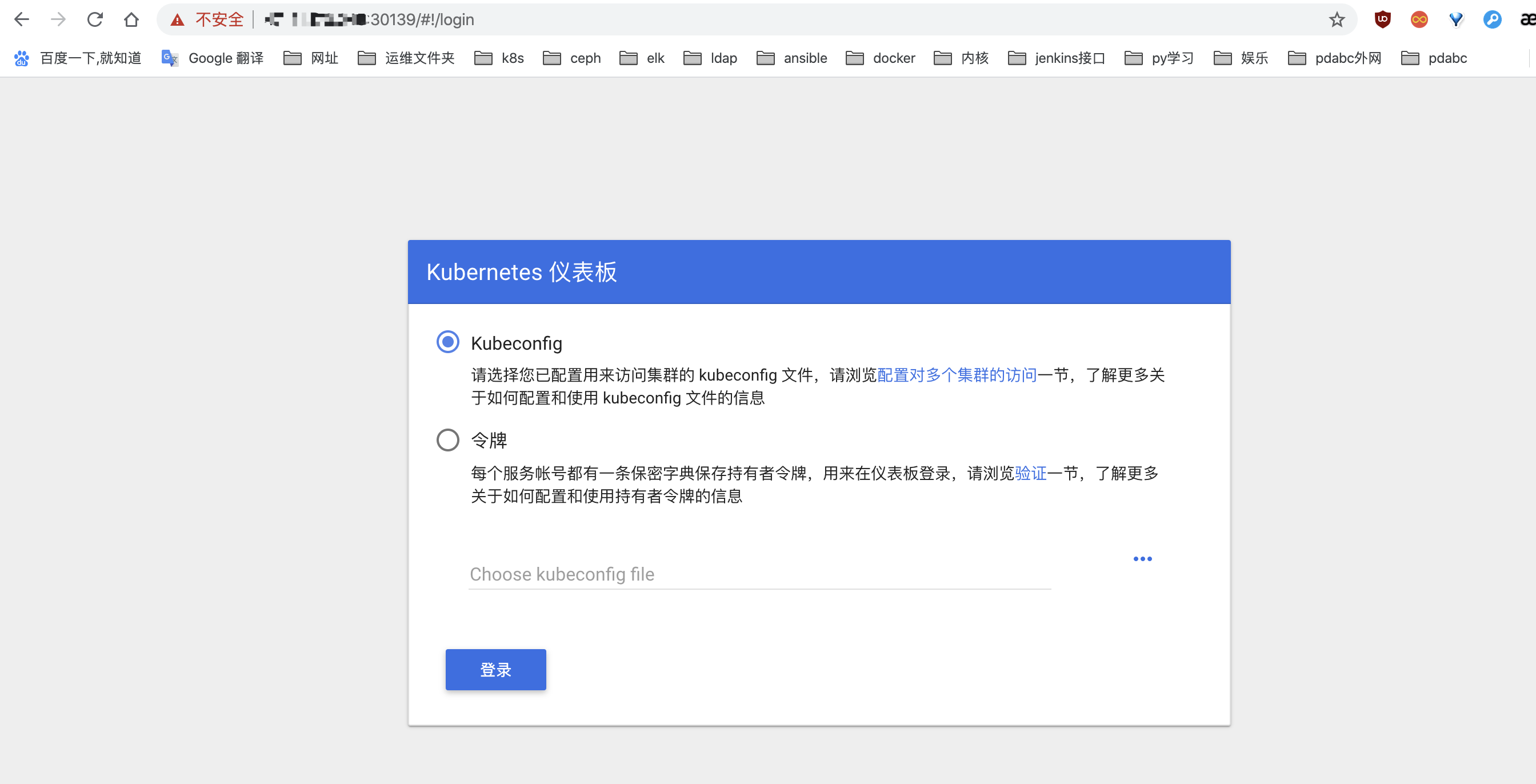This screenshot has height=784, width=1536.
Task: Go to the browser home page icon
Action: coord(131,19)
